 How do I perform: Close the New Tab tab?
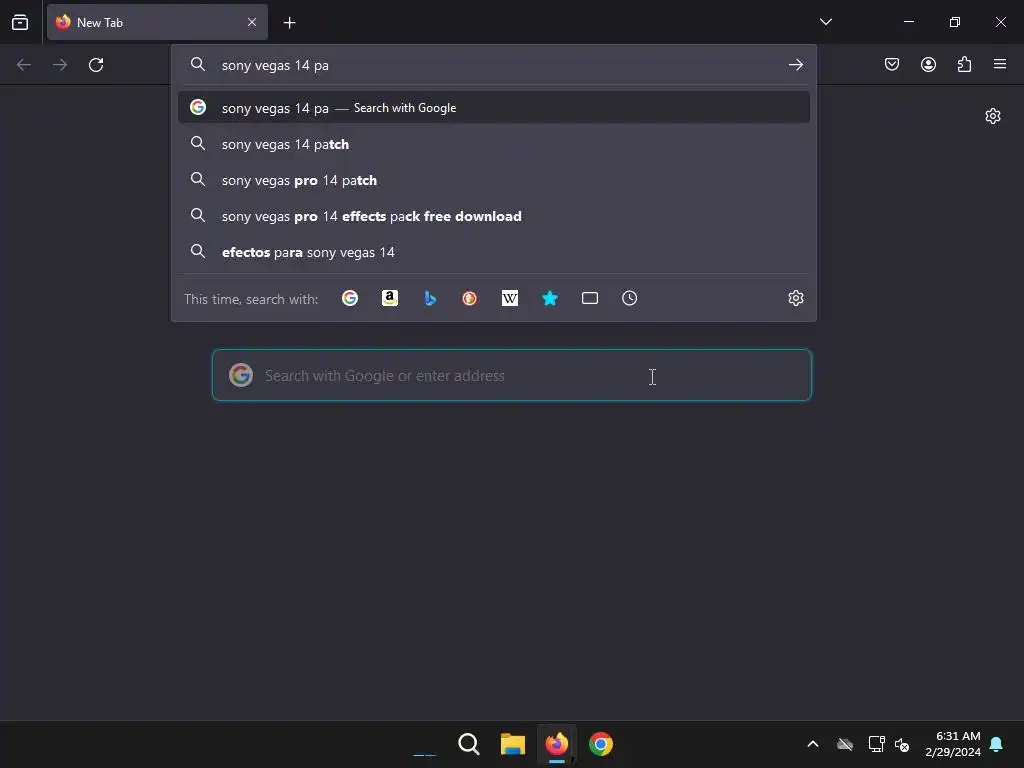click(252, 22)
